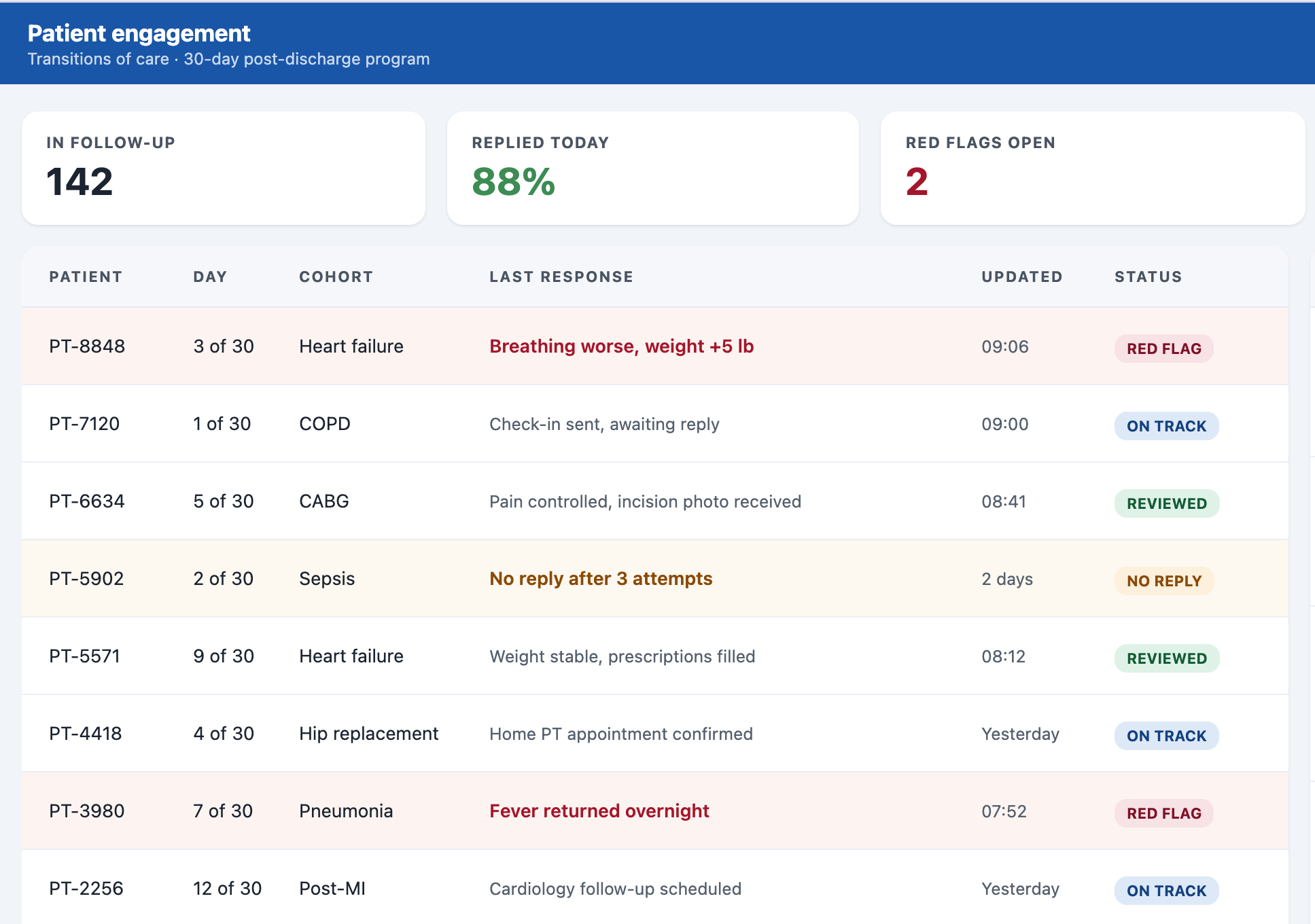Click the REVIEWED badge for PT-6634
Screen dimensions: 1315x924
[1167, 503]
